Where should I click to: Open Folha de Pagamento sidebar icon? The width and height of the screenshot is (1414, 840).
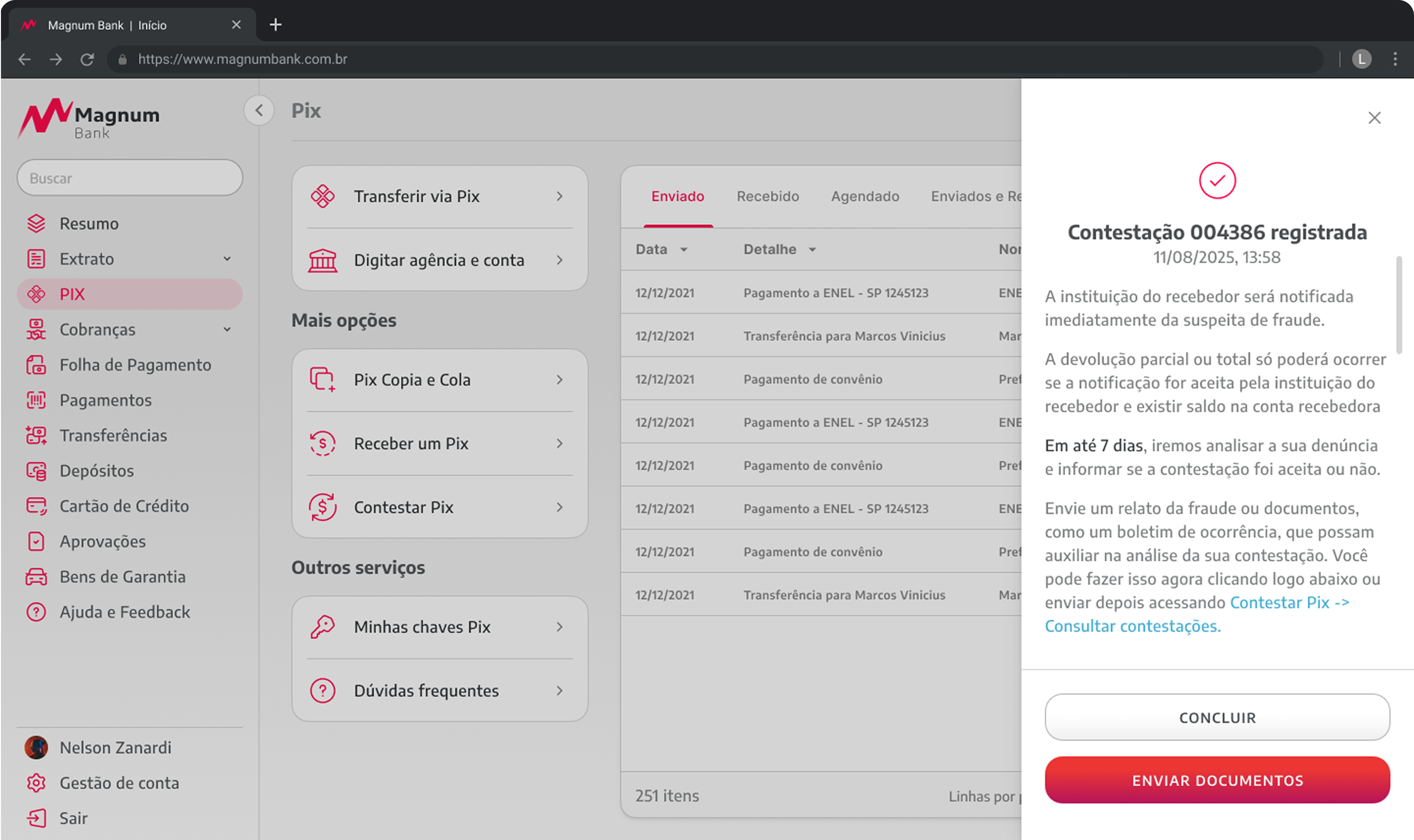coord(36,365)
